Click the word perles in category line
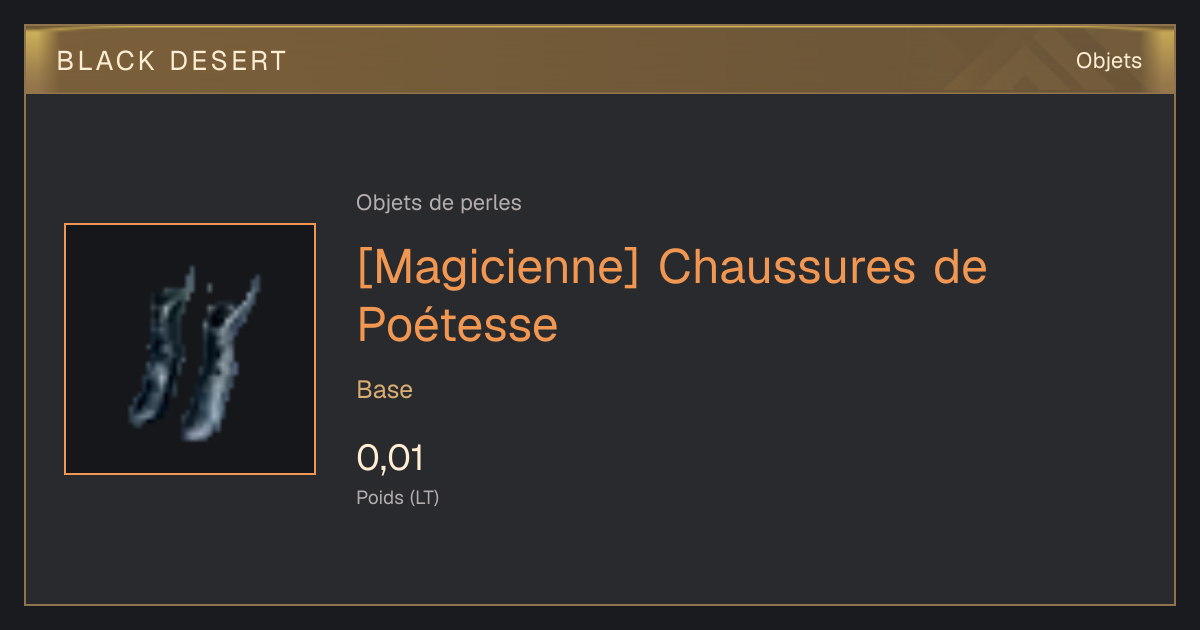This screenshot has height=630, width=1200. point(491,204)
